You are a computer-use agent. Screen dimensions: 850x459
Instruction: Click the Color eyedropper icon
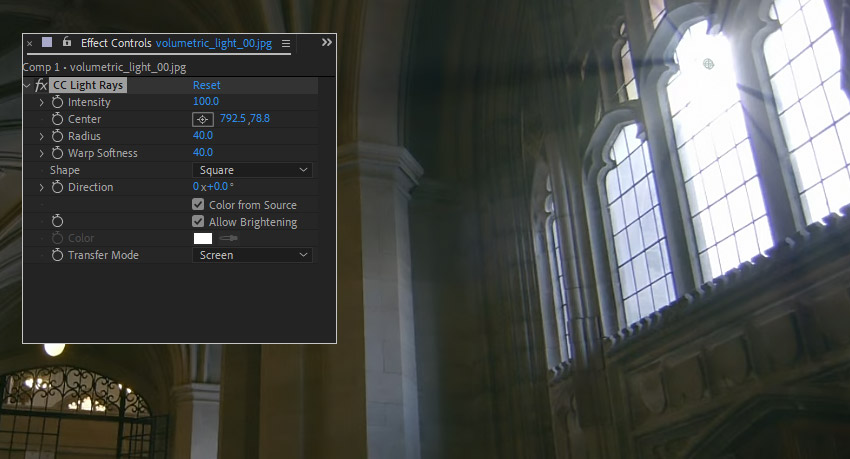click(x=228, y=238)
